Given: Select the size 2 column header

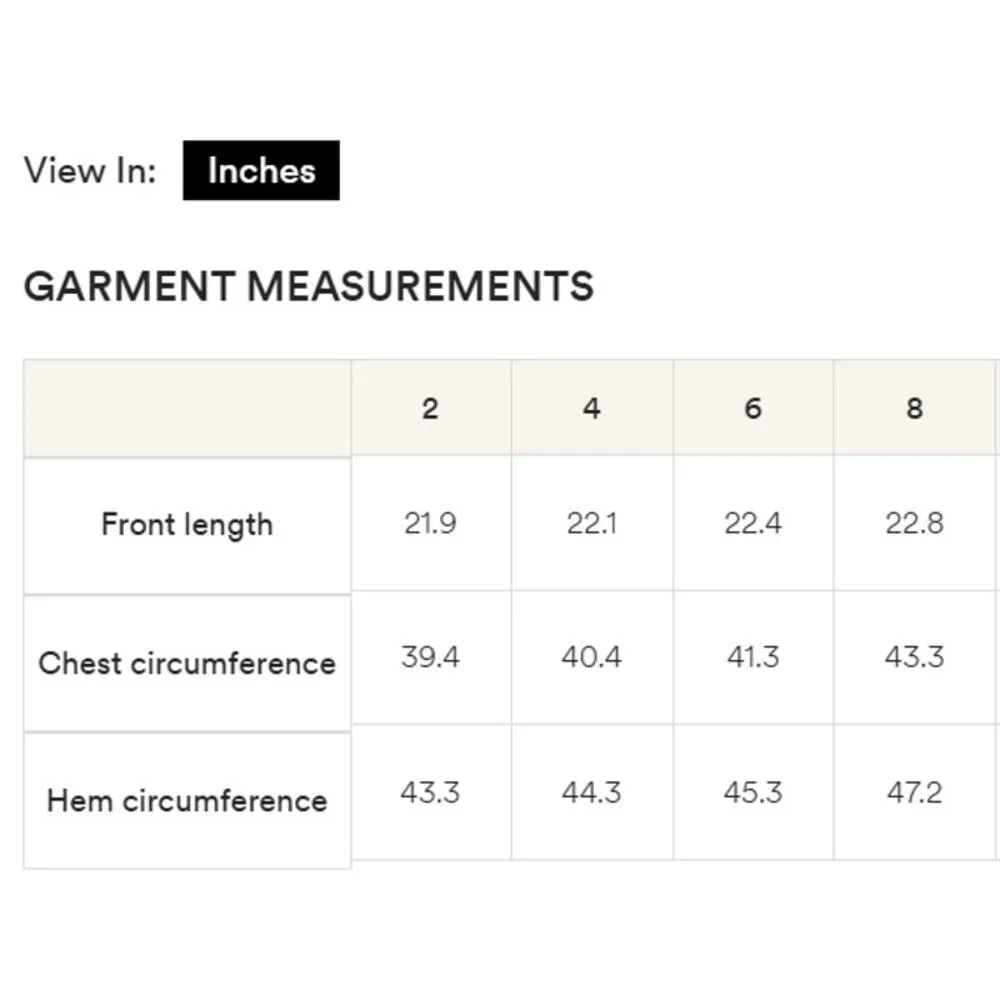Looking at the screenshot, I should click(430, 409).
